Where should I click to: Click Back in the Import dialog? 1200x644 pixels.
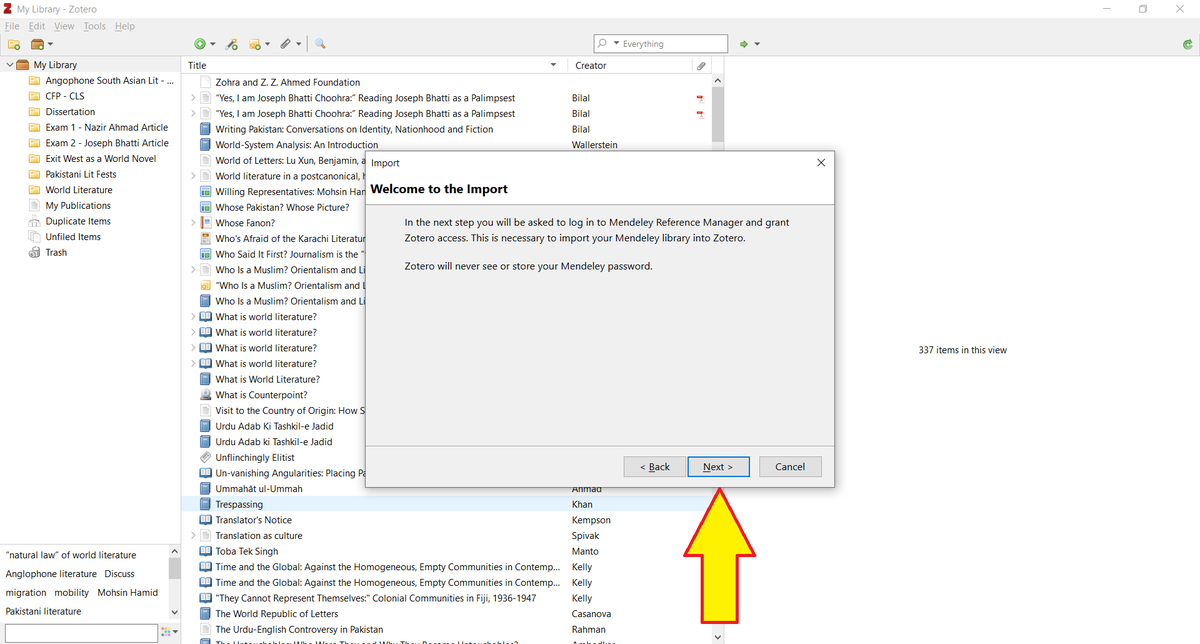pos(655,467)
